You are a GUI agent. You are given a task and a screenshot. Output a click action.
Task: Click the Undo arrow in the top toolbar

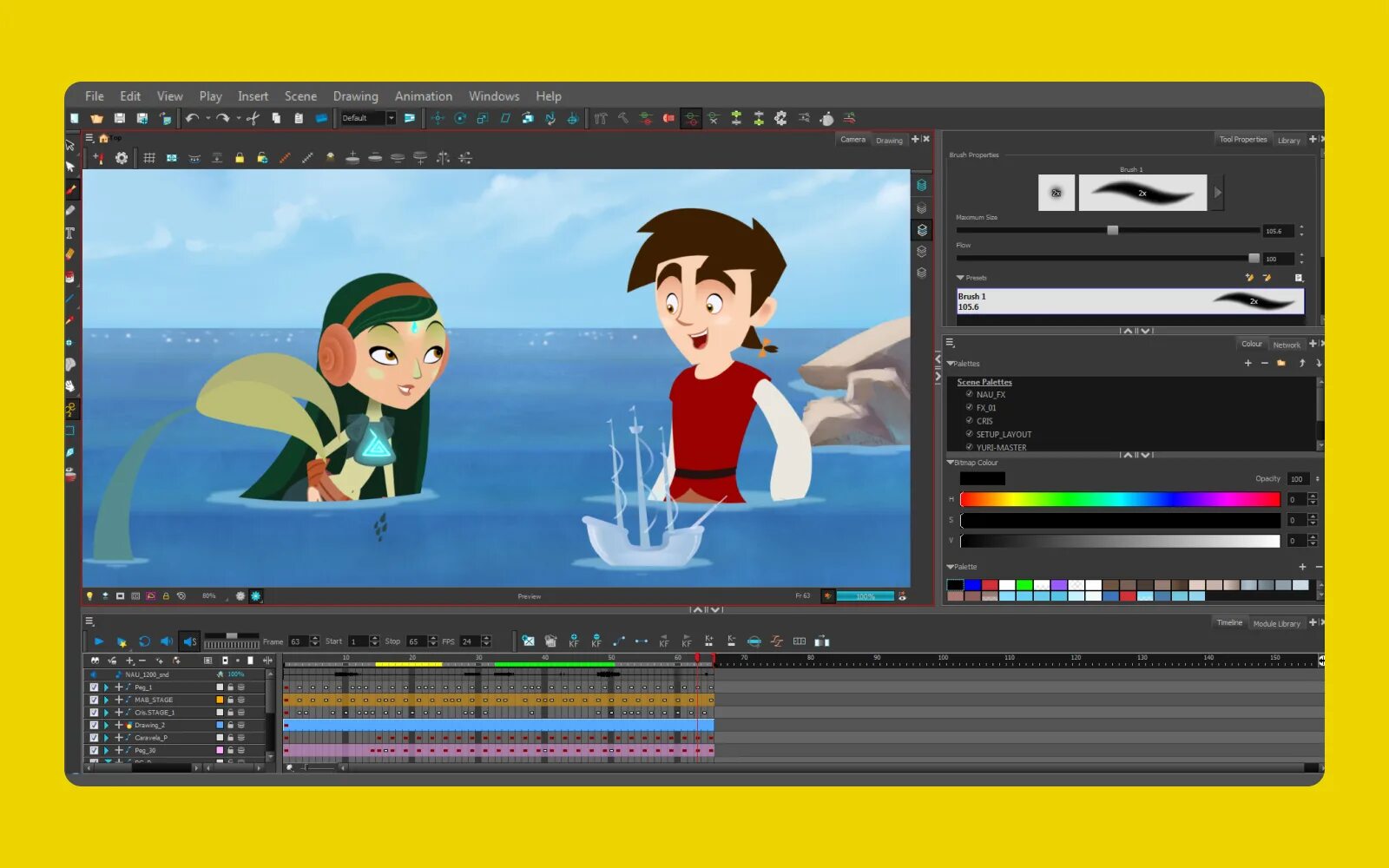tap(192, 118)
